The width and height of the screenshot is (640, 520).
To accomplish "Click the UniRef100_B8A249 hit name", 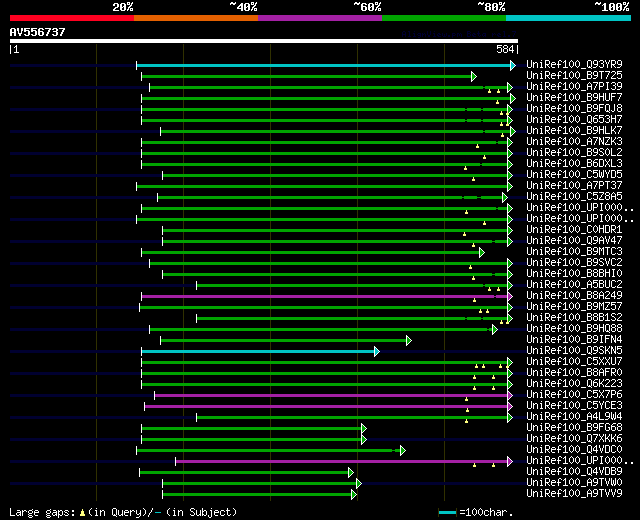I will pyautogui.click(x=574, y=296).
